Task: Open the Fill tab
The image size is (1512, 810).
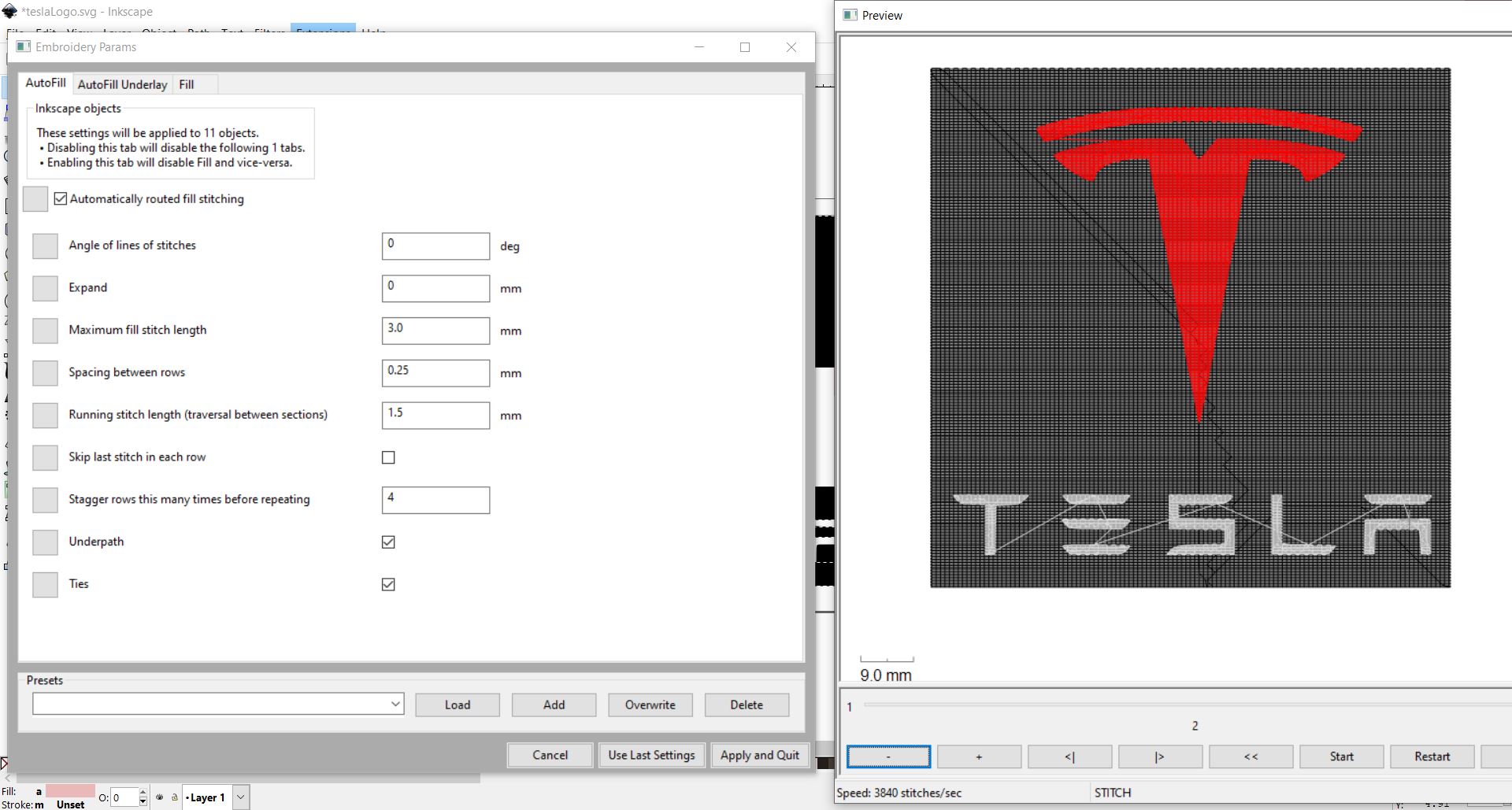Action: [187, 84]
